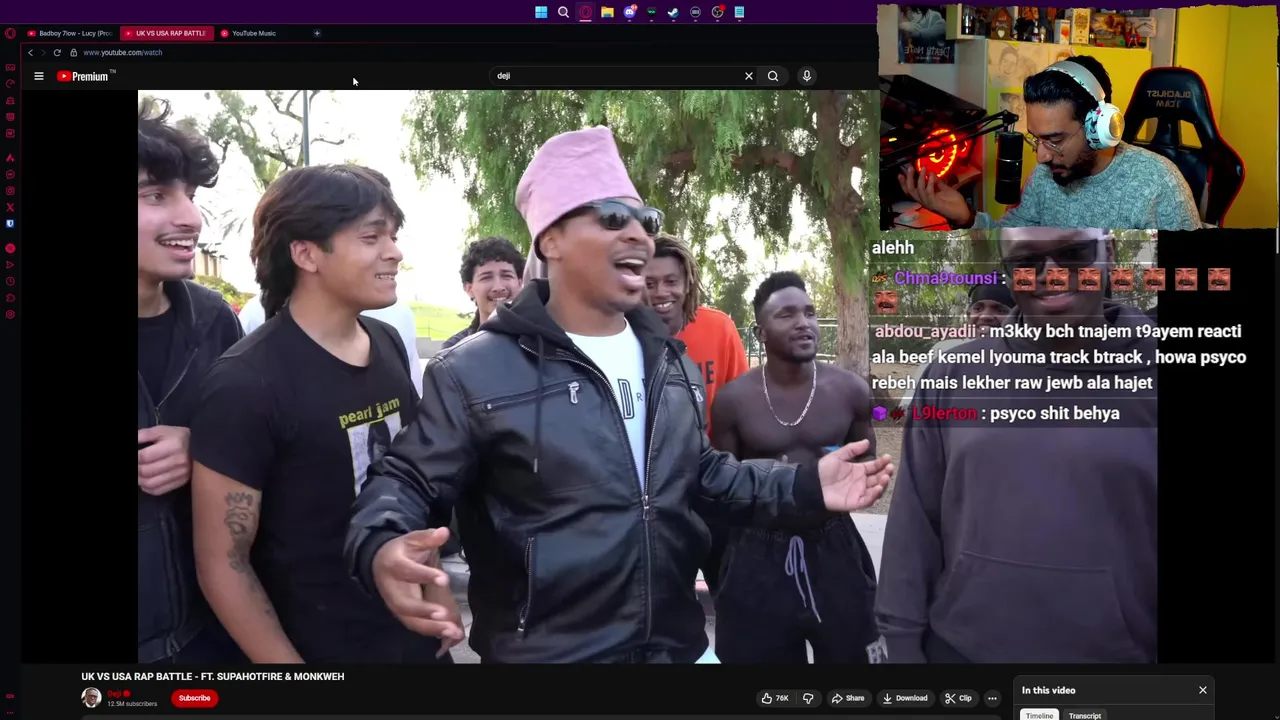Image resolution: width=1280 pixels, height=720 pixels.
Task: Open Opera main menu logo
Action: tap(10, 33)
